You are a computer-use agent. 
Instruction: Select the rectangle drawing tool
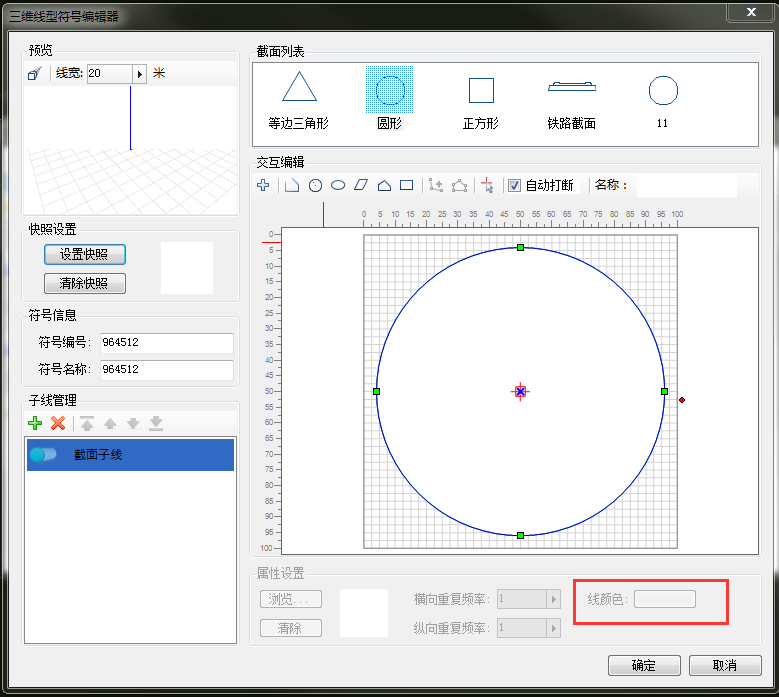(x=407, y=185)
